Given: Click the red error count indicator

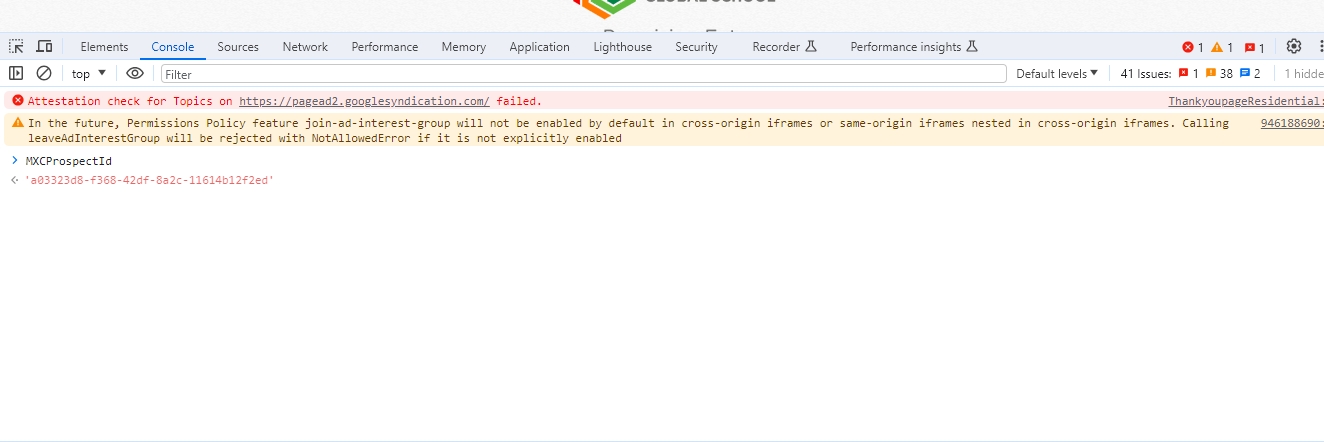Looking at the screenshot, I should (x=1193, y=47).
